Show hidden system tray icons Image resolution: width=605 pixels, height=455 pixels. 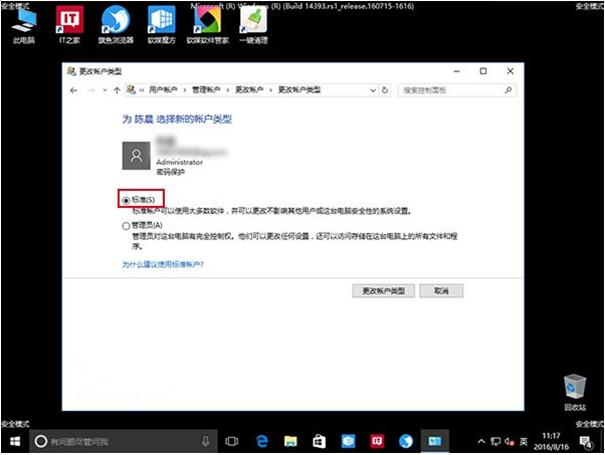tap(482, 441)
